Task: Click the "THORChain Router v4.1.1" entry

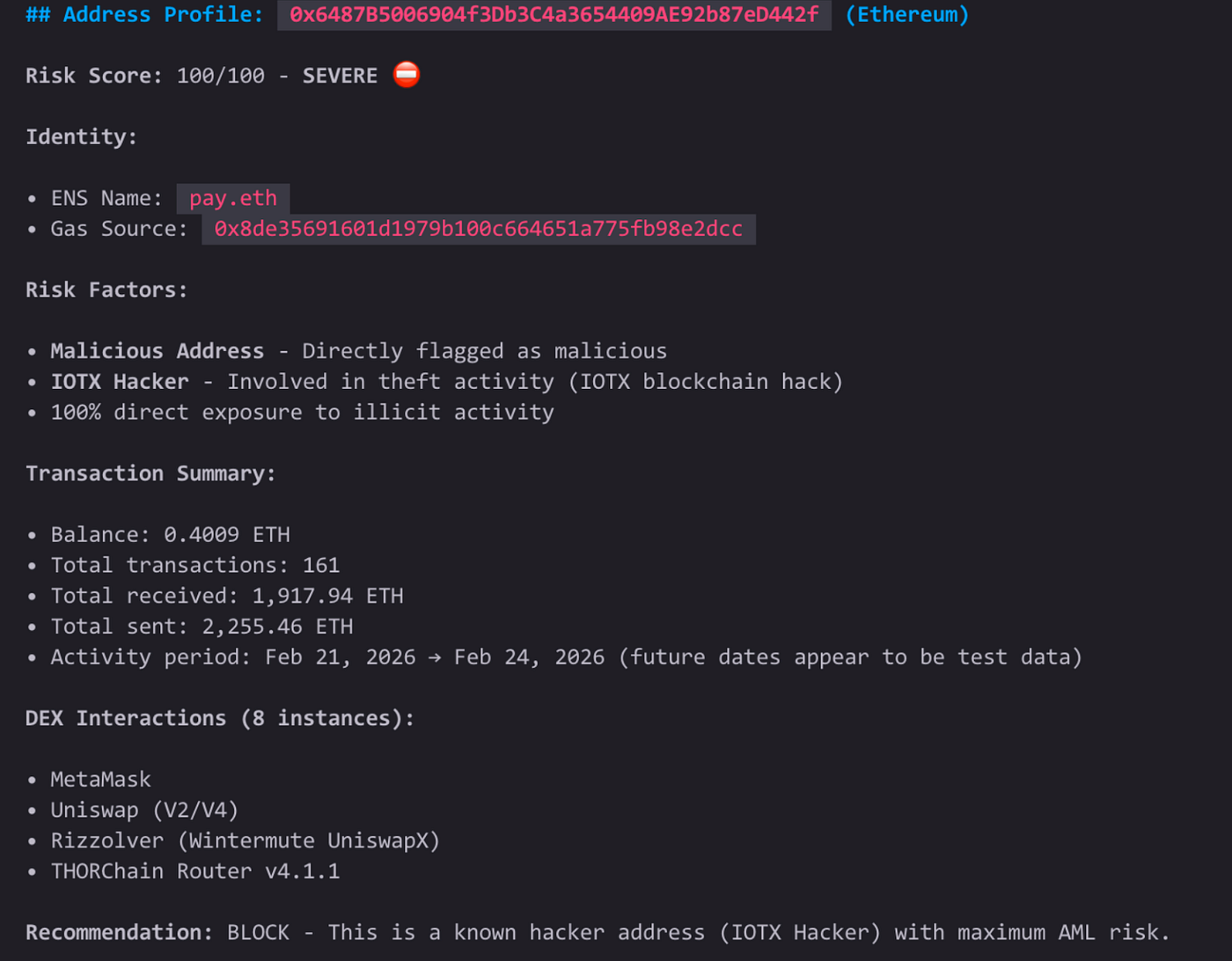Action: [194, 872]
